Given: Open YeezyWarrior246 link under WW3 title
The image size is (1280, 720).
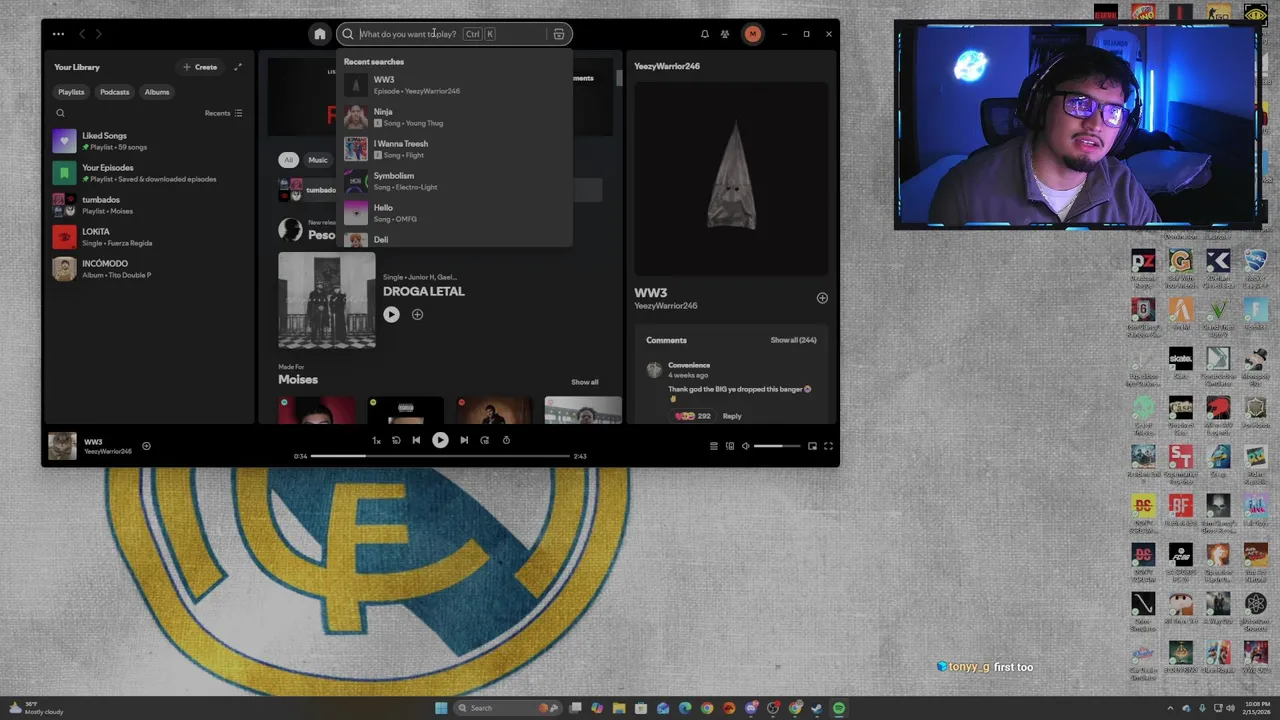Looking at the screenshot, I should (x=666, y=306).
